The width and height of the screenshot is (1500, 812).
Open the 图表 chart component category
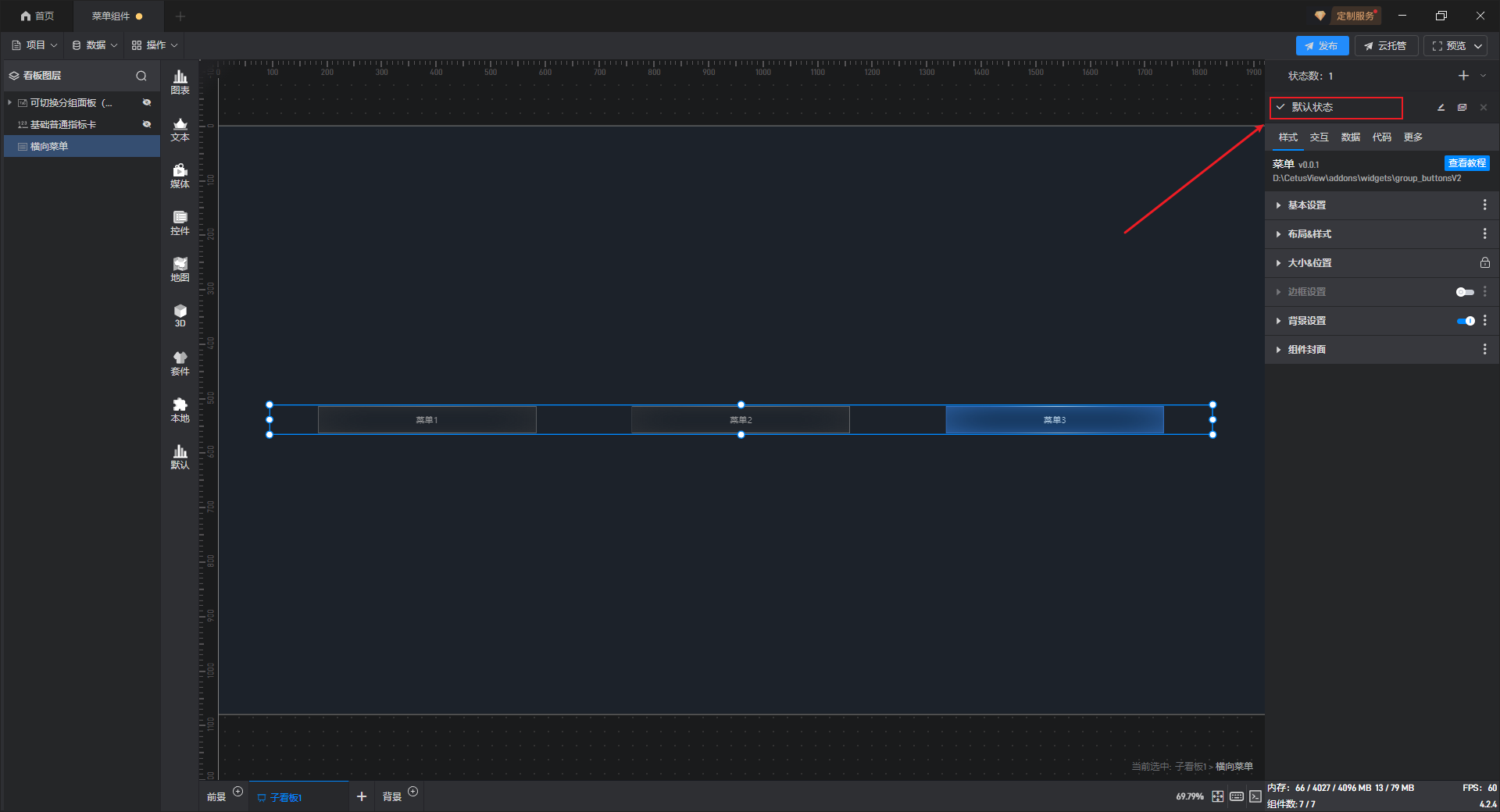coord(180,82)
